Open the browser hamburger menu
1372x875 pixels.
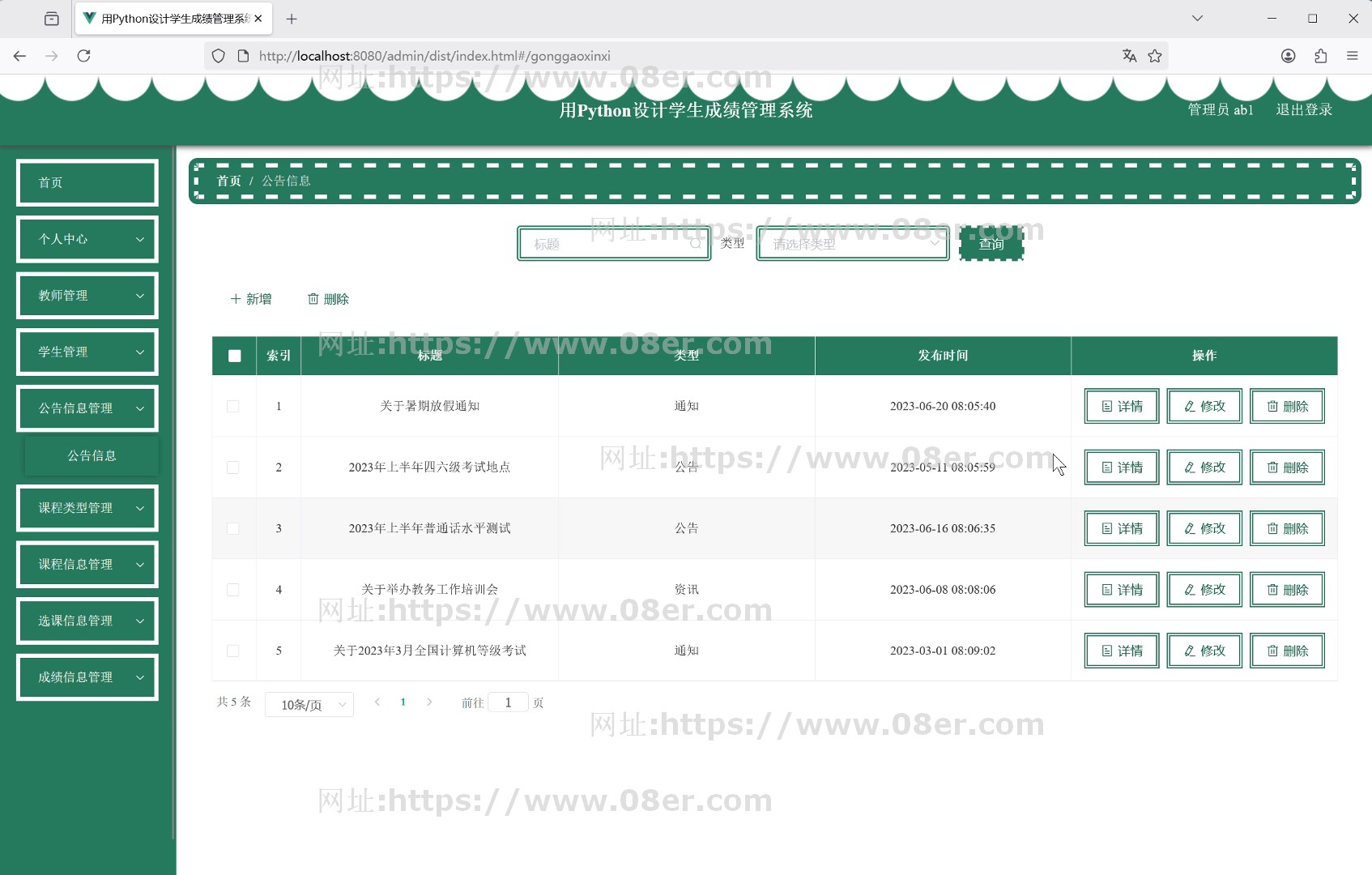pos(1352,56)
